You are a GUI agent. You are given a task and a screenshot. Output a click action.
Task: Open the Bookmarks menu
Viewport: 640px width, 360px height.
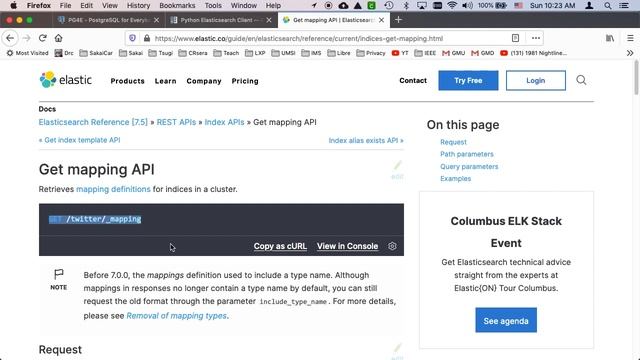coord(177,5)
